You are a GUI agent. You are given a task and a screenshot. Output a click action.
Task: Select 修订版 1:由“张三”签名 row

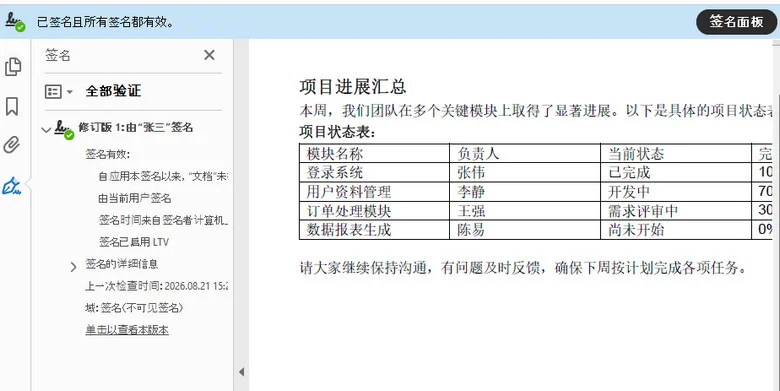[136, 127]
